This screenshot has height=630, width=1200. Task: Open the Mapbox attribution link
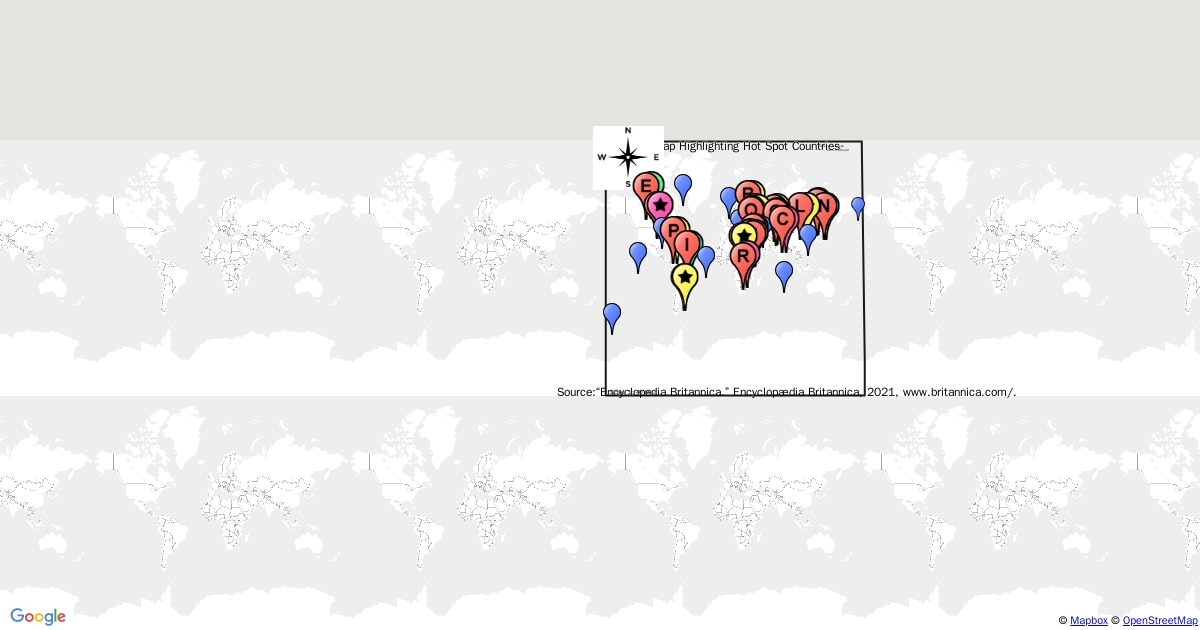click(x=1089, y=620)
